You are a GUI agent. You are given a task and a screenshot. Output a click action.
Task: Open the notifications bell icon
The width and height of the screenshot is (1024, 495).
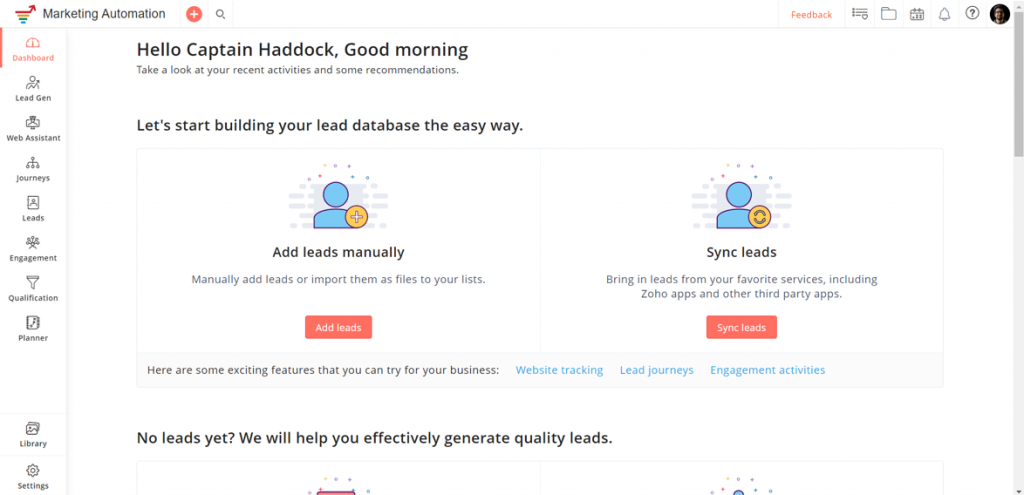pyautogui.click(x=944, y=14)
